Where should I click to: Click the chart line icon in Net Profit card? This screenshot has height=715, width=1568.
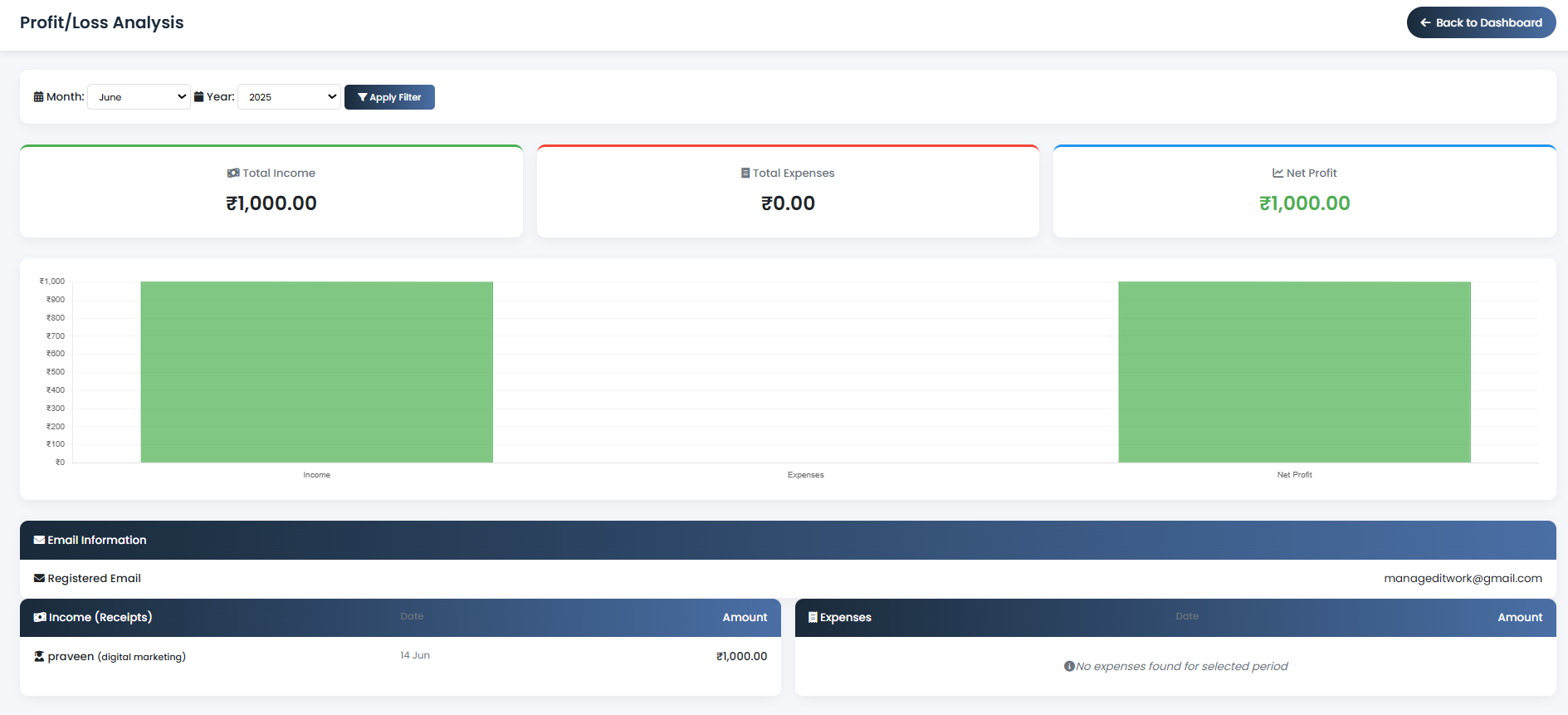1277,173
